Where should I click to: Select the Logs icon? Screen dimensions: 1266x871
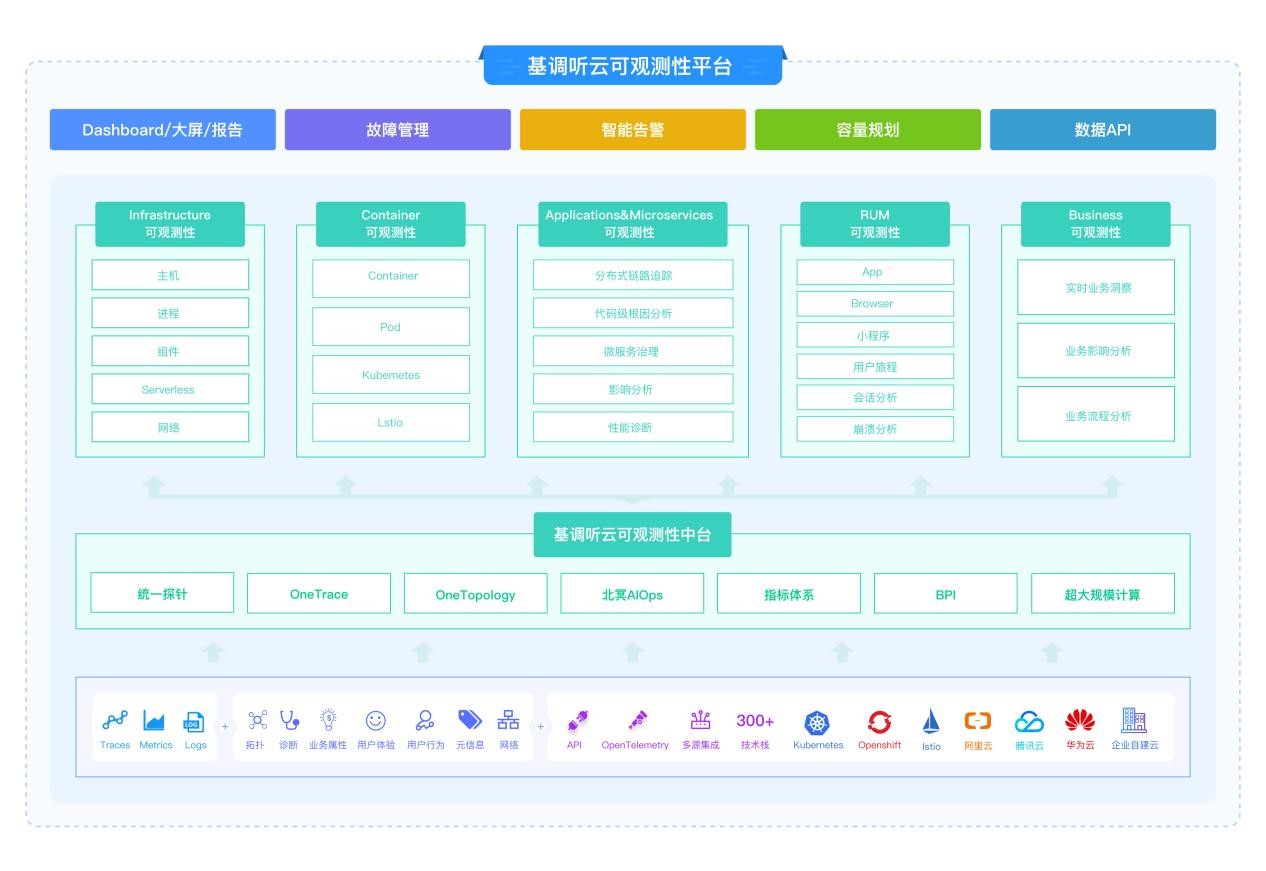(194, 722)
